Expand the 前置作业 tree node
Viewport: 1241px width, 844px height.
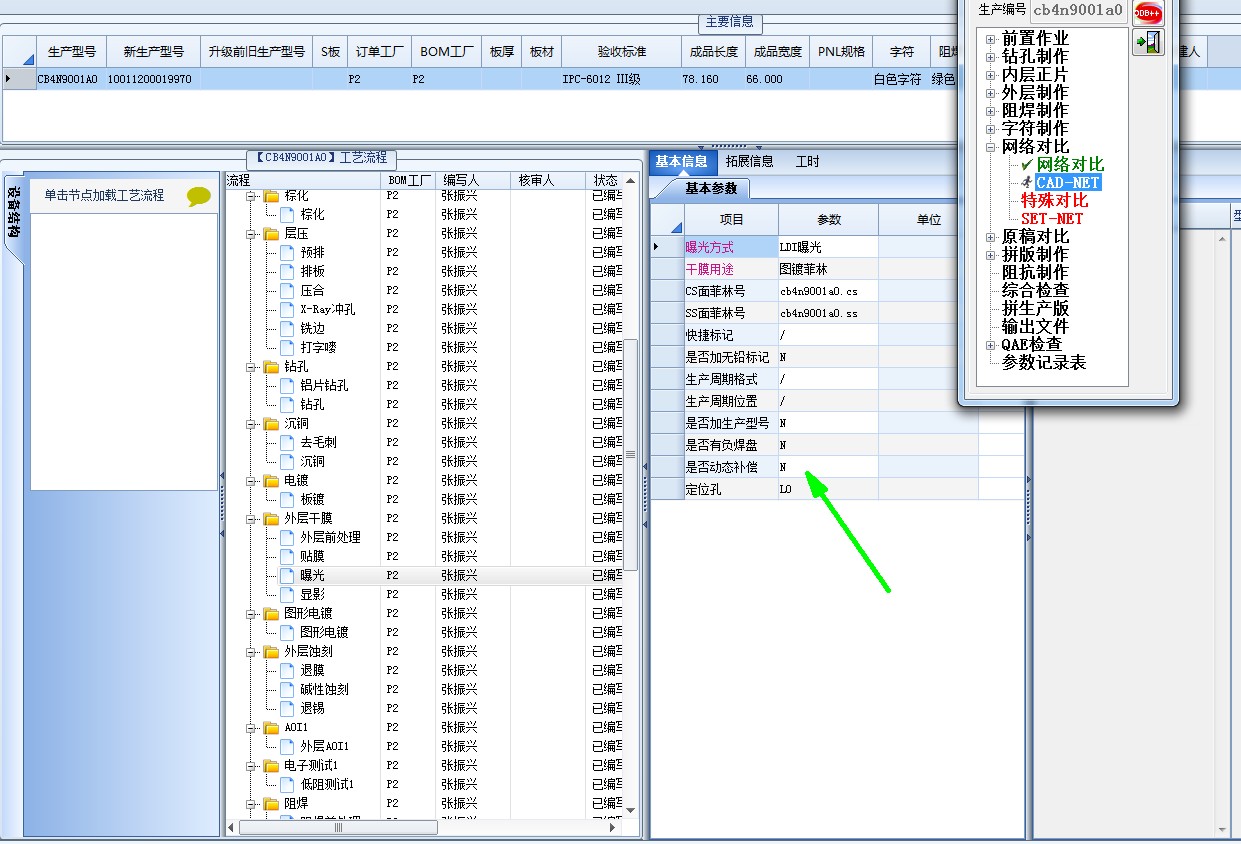click(991, 39)
